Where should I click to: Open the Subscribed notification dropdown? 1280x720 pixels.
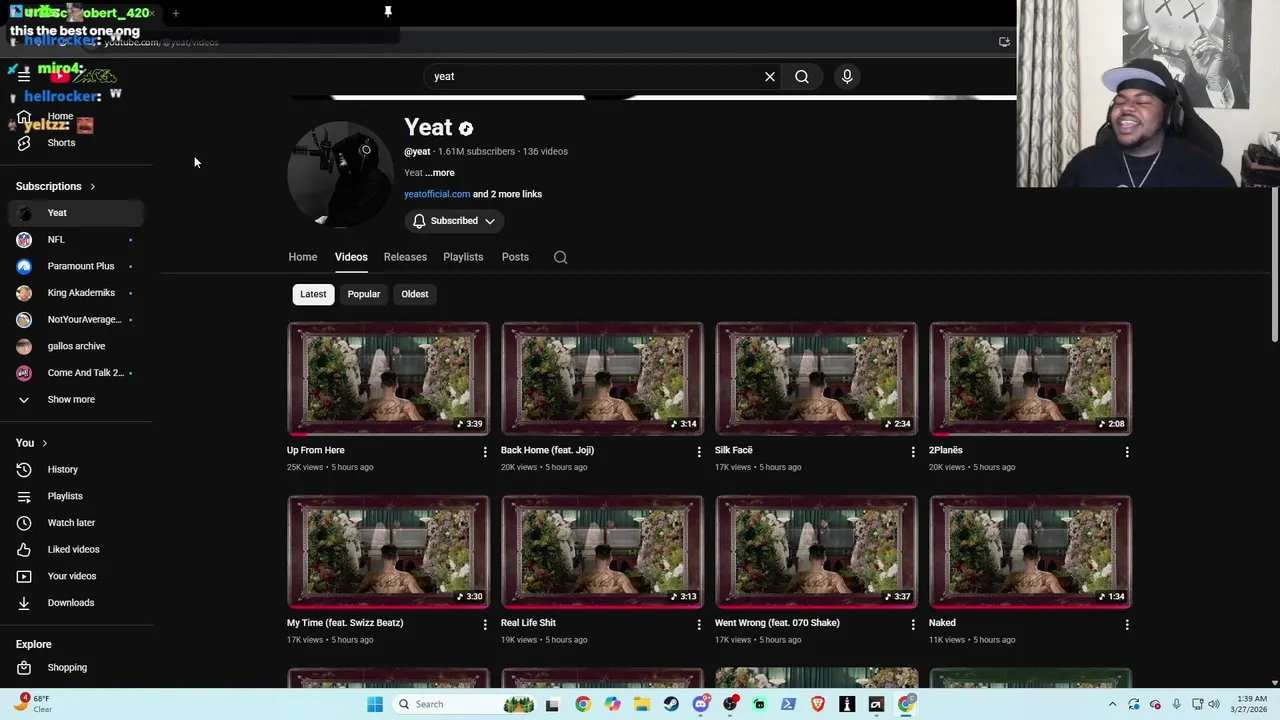(454, 221)
